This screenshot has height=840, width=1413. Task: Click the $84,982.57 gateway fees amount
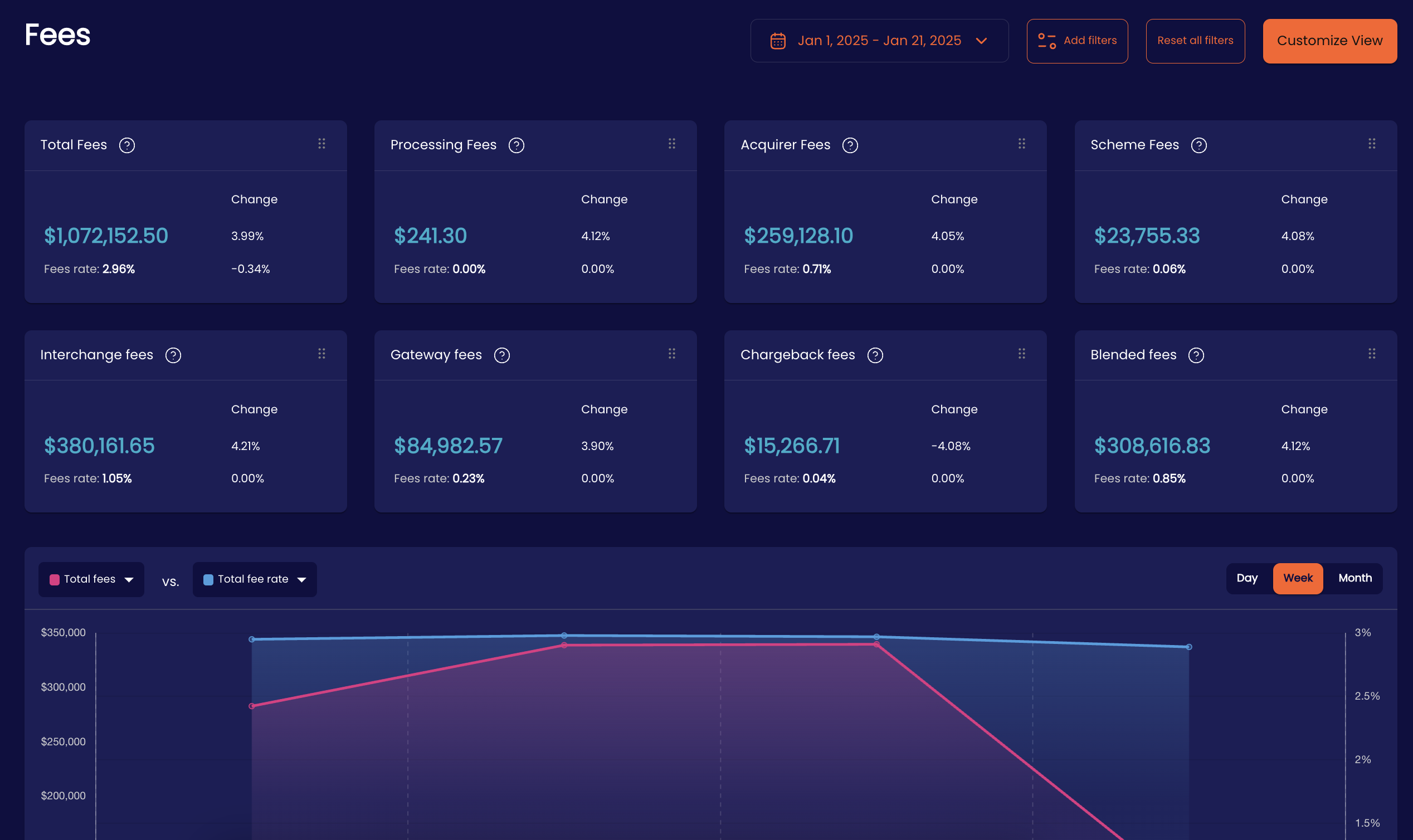(448, 446)
